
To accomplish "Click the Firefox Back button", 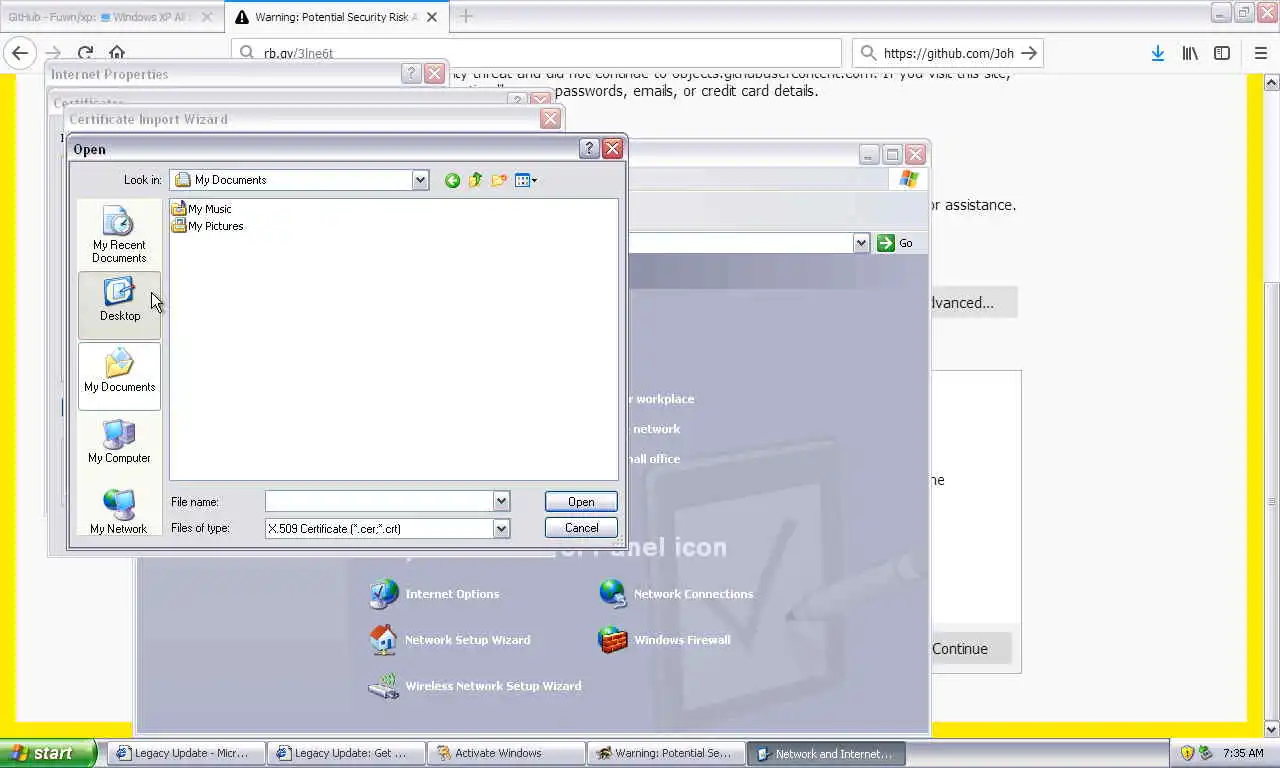I will [x=20, y=53].
